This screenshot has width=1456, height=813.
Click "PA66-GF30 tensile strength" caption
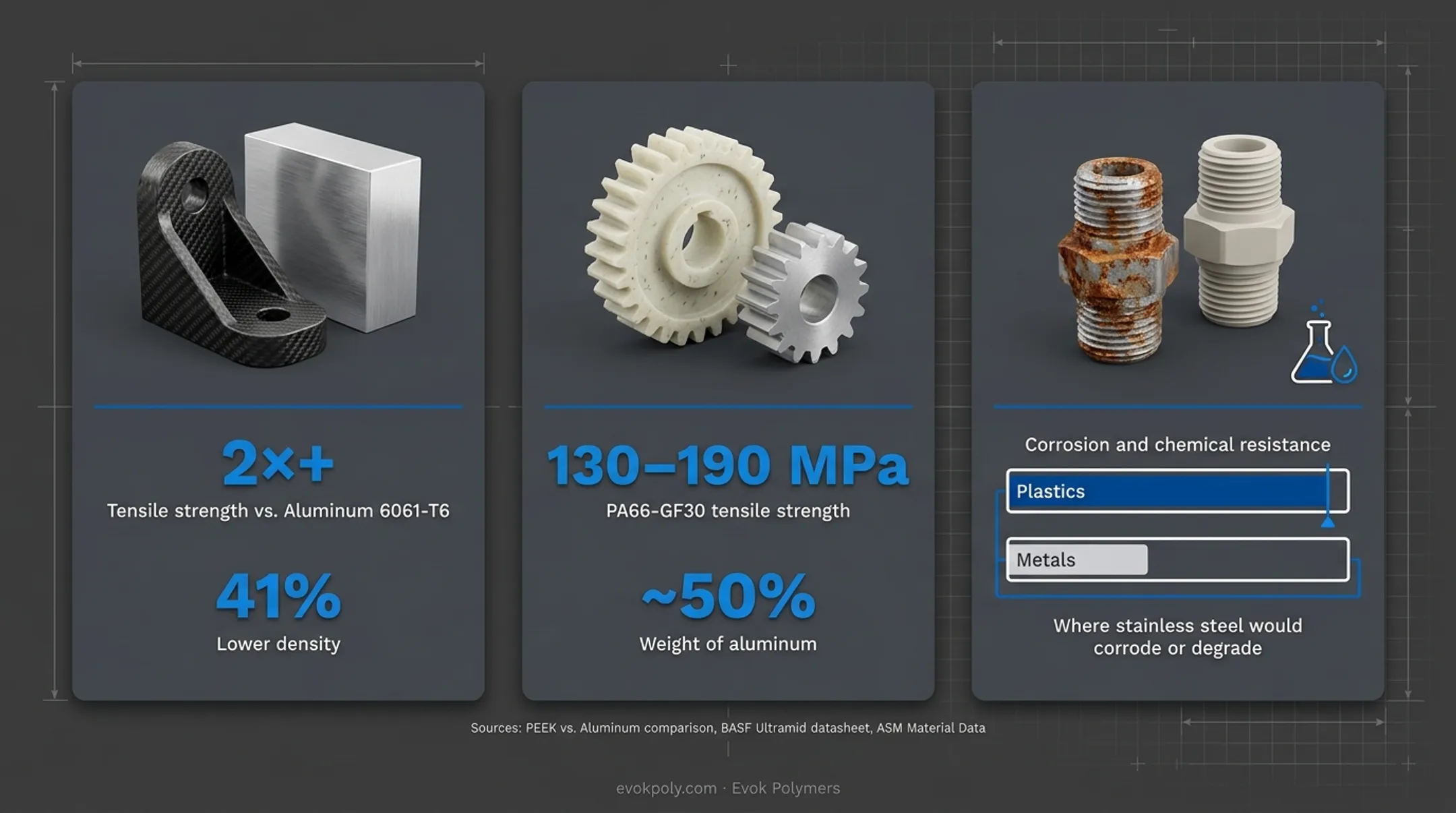click(728, 511)
